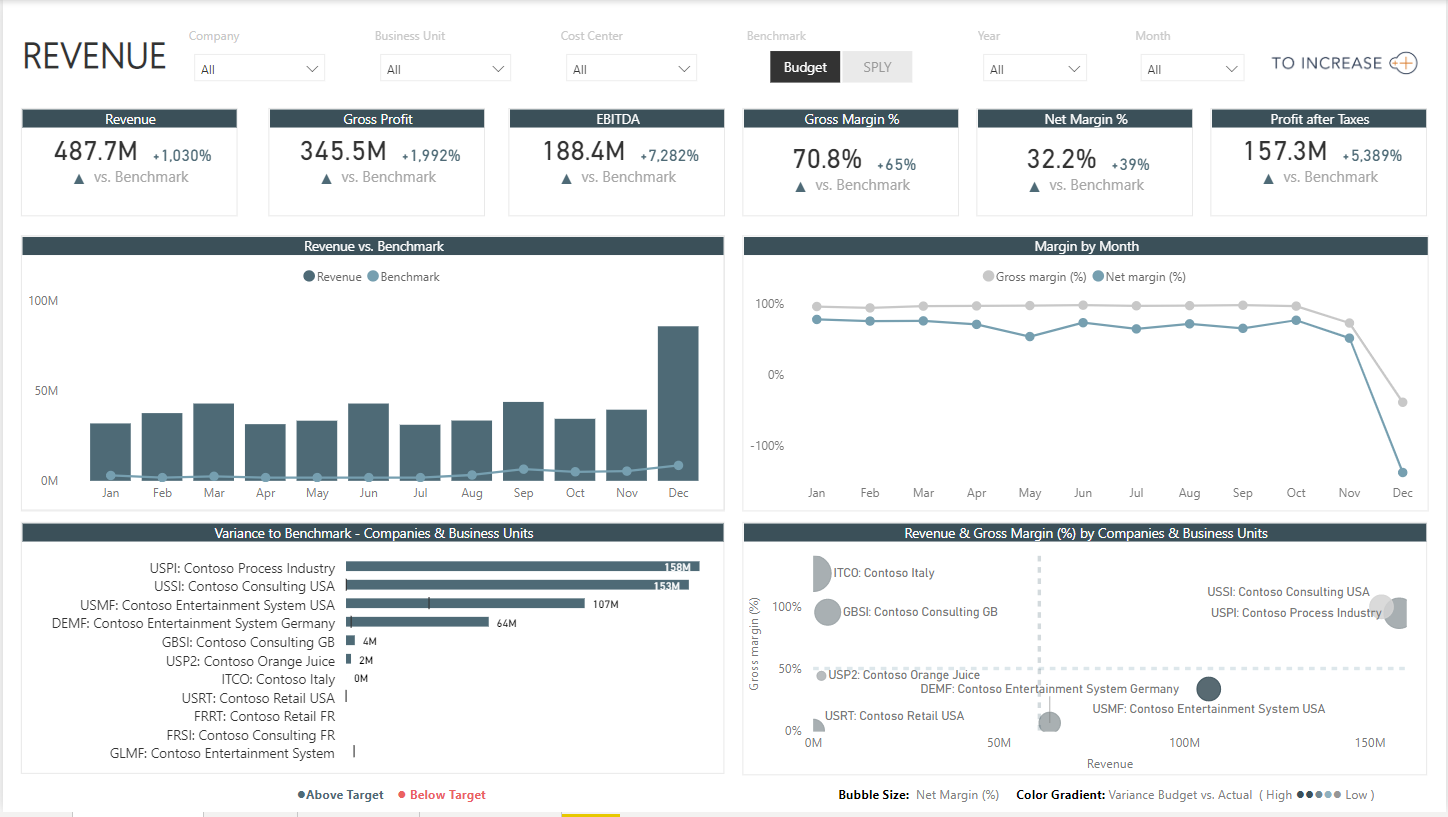
Task: Open the Cost Center dropdown
Action: pyautogui.click(x=631, y=68)
